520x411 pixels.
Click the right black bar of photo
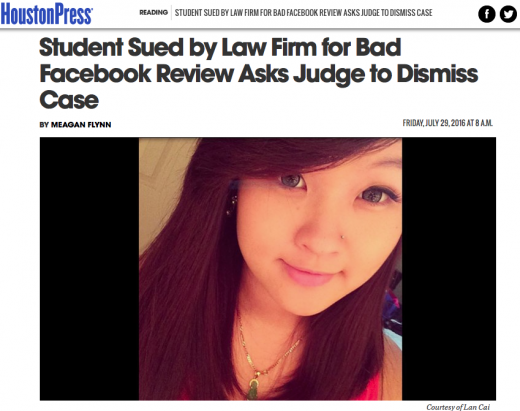[x=449, y=269]
